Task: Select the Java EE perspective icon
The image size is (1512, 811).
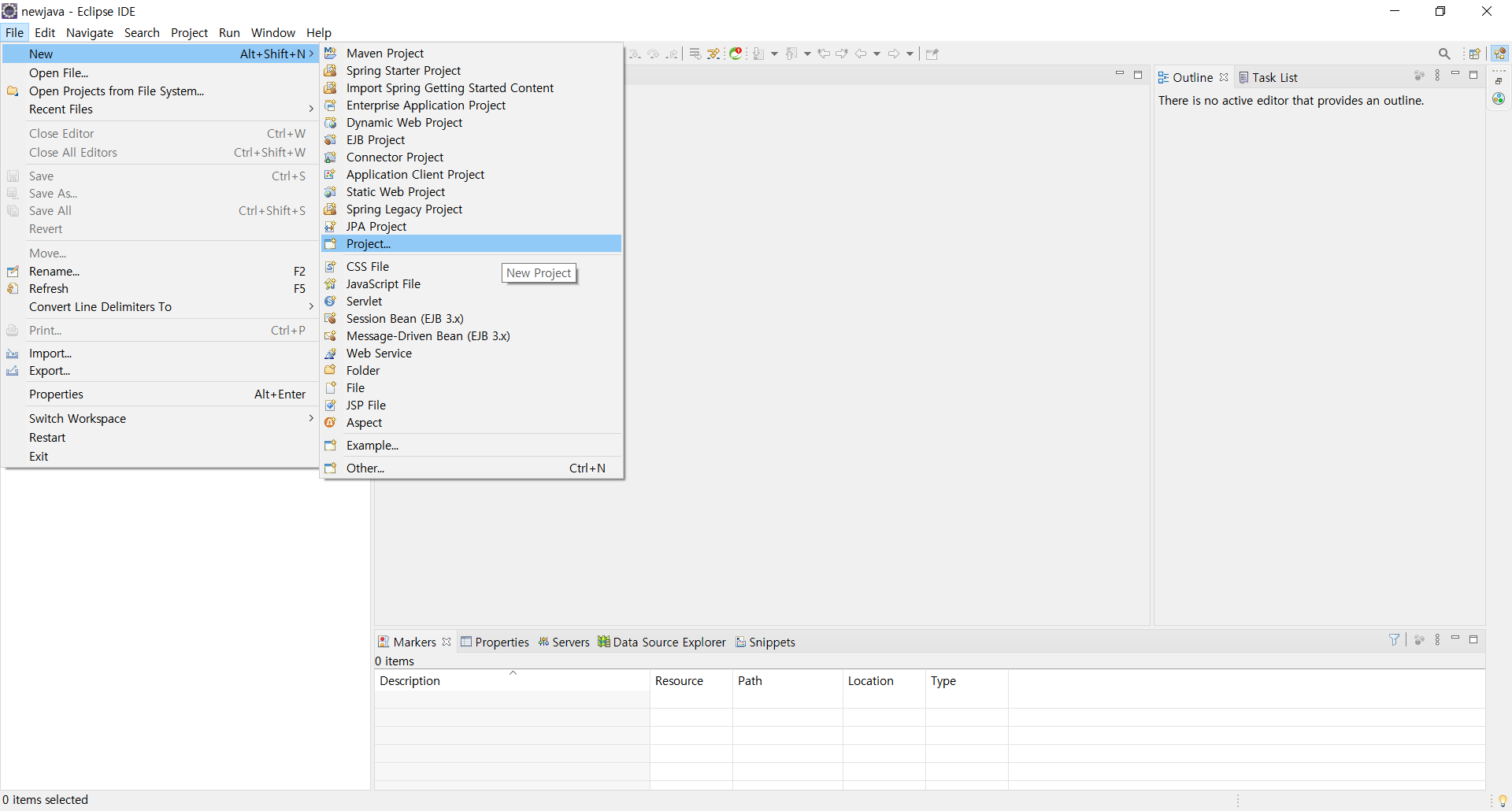Action: tap(1500, 54)
